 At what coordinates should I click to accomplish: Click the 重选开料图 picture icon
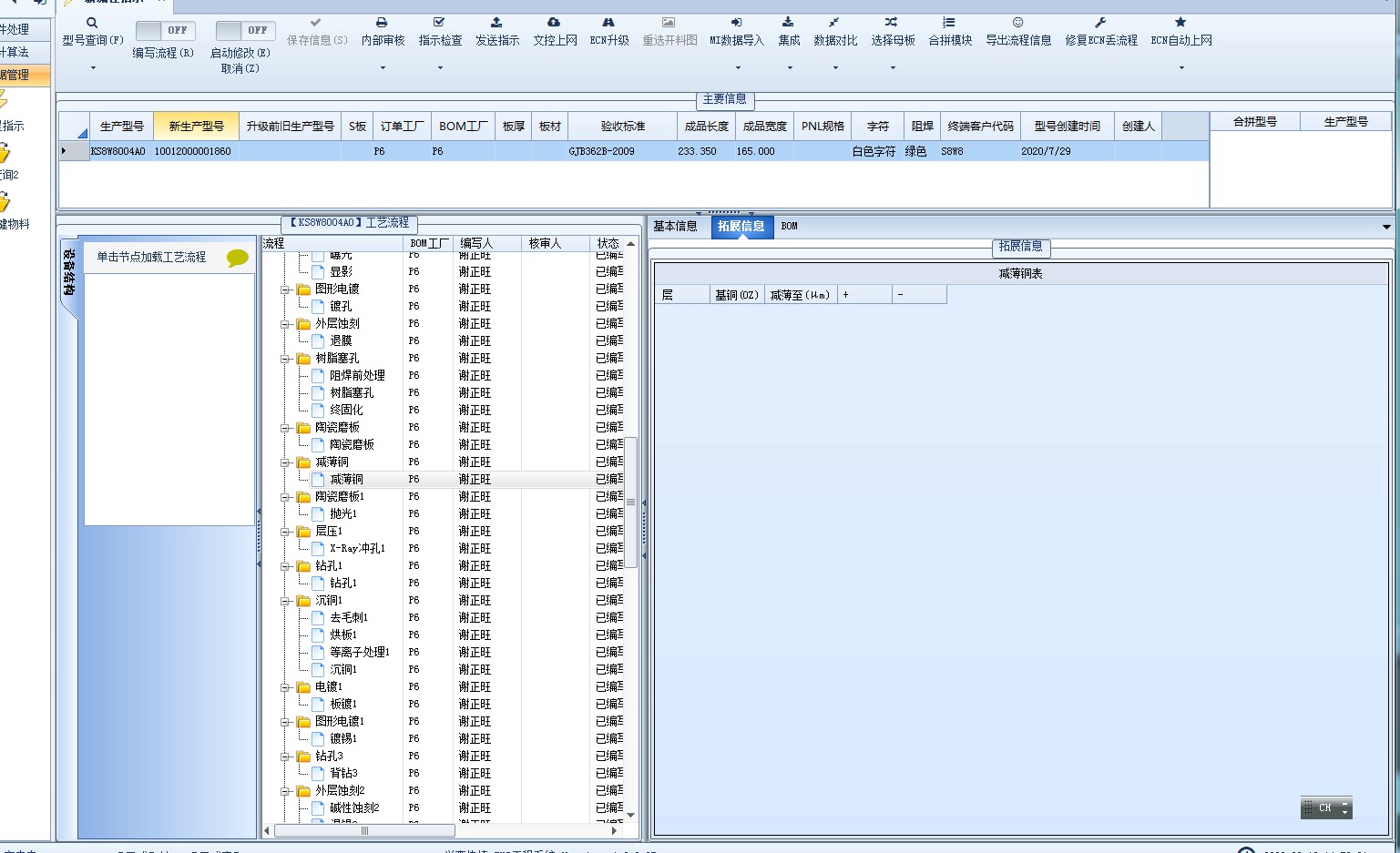tap(669, 22)
